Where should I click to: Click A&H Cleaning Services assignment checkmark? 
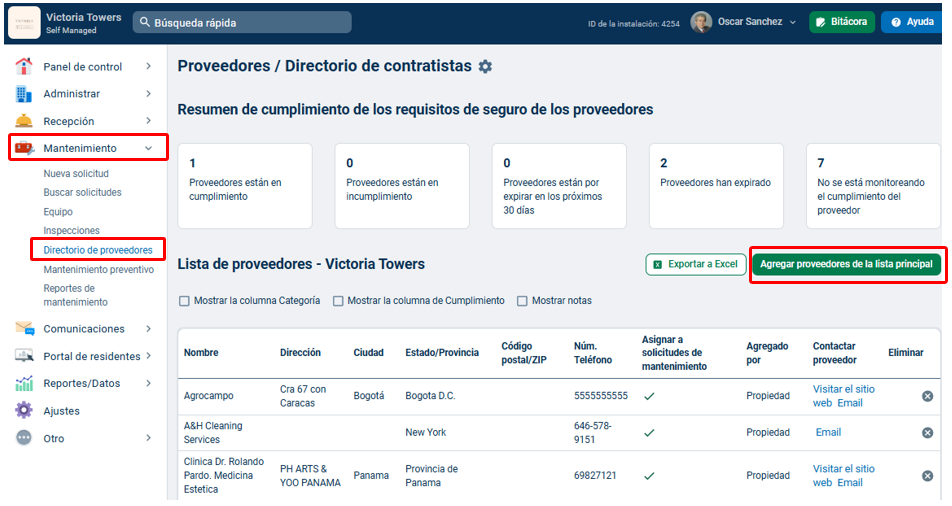pos(649,432)
